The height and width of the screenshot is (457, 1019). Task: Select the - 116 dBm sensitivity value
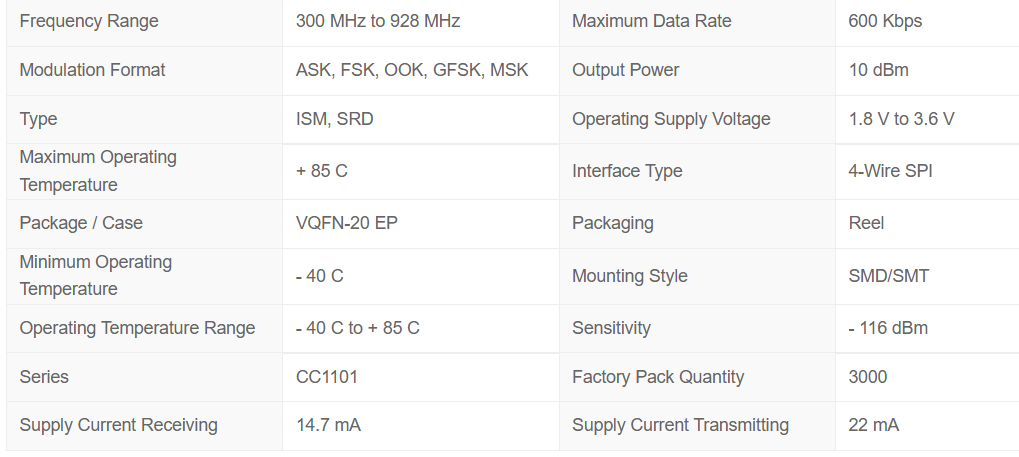point(888,328)
